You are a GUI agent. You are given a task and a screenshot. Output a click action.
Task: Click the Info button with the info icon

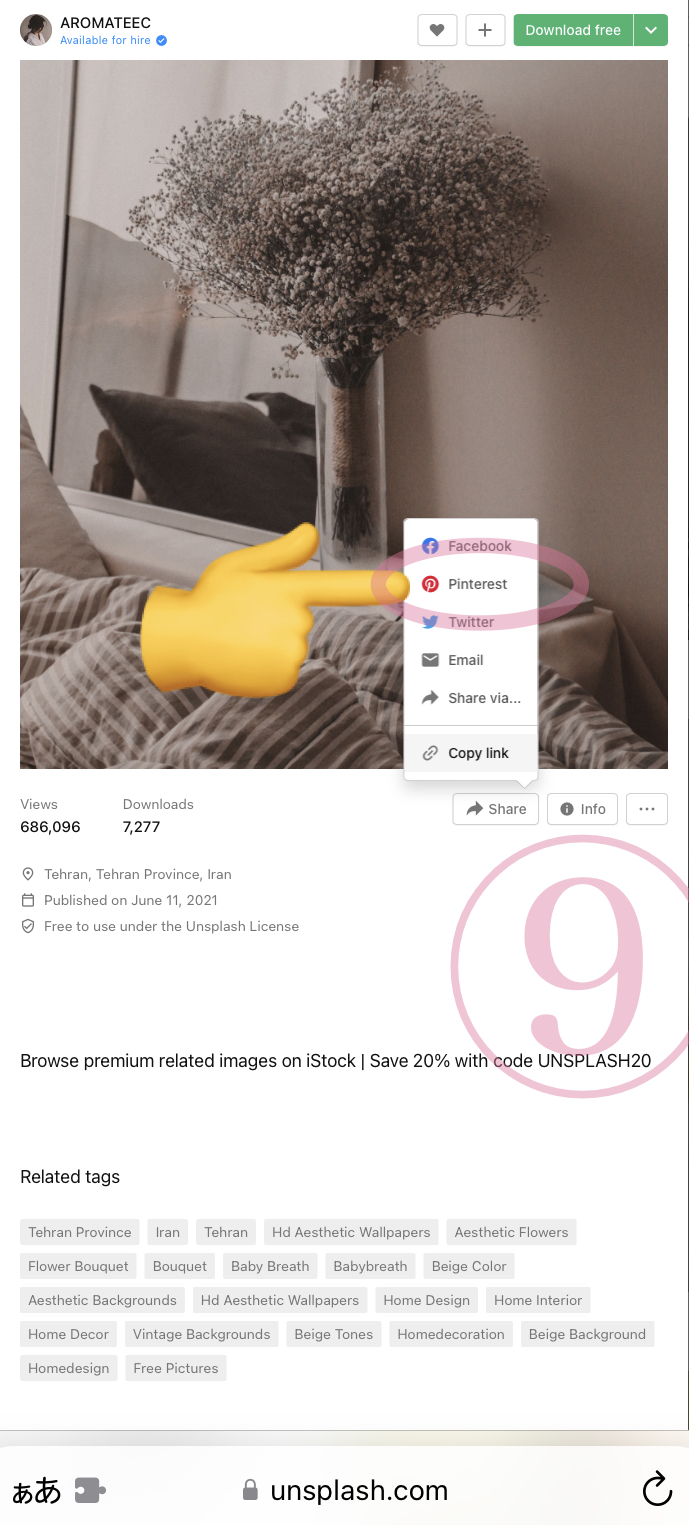(582, 809)
